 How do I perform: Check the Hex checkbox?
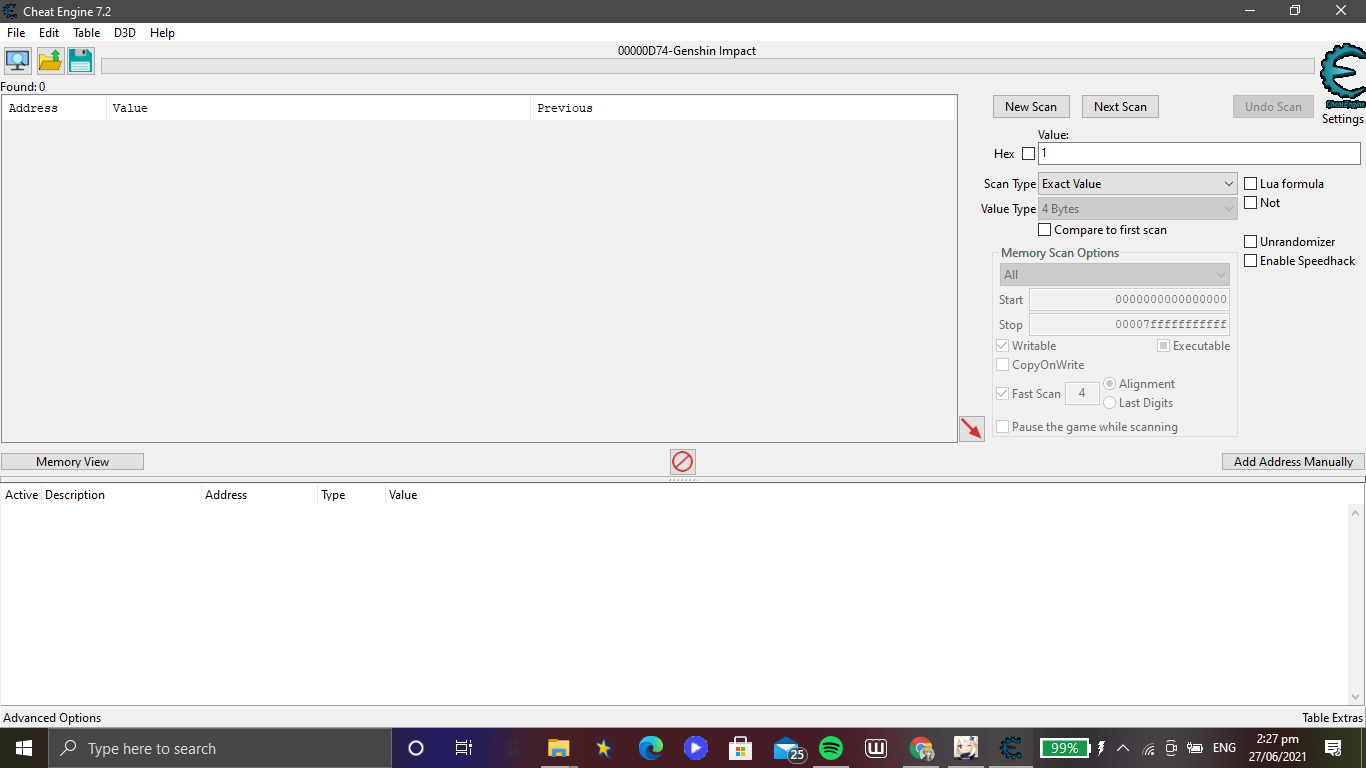[x=1028, y=153]
